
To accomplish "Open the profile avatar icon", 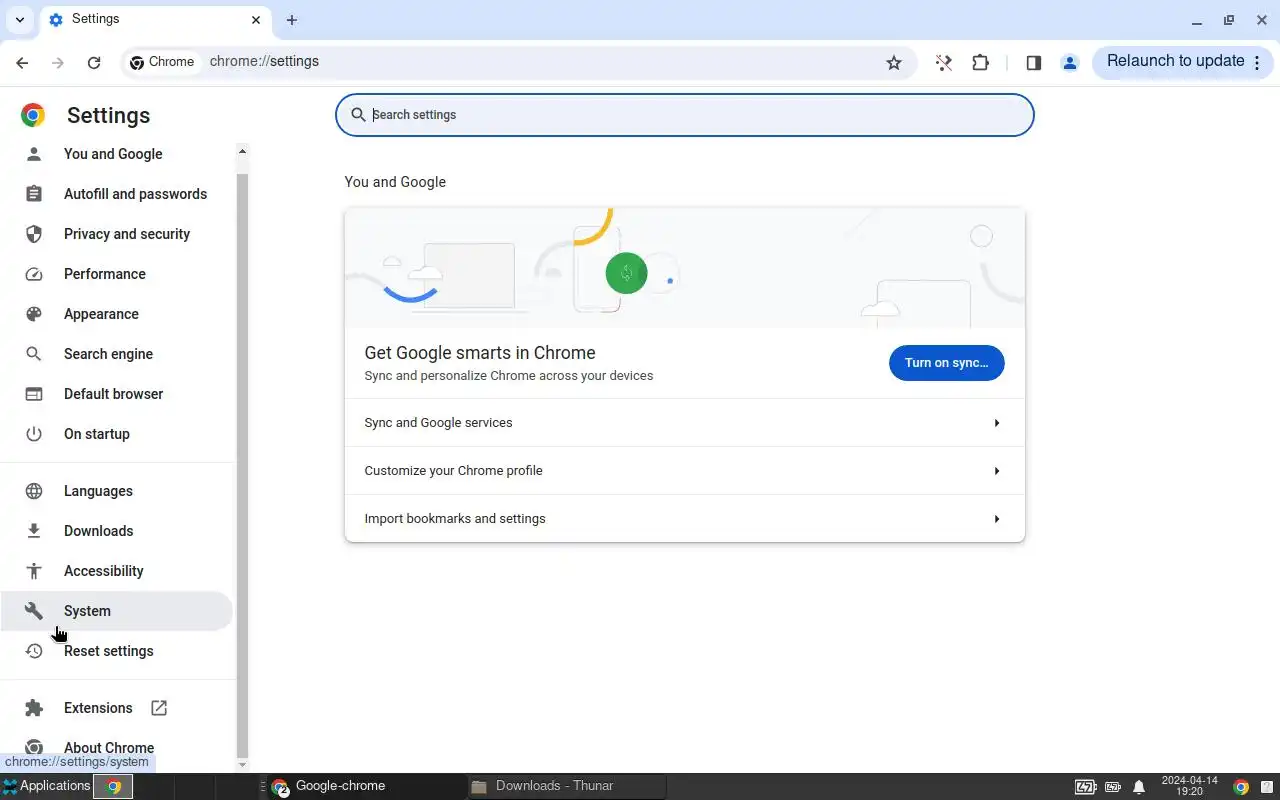I will coord(1070,63).
